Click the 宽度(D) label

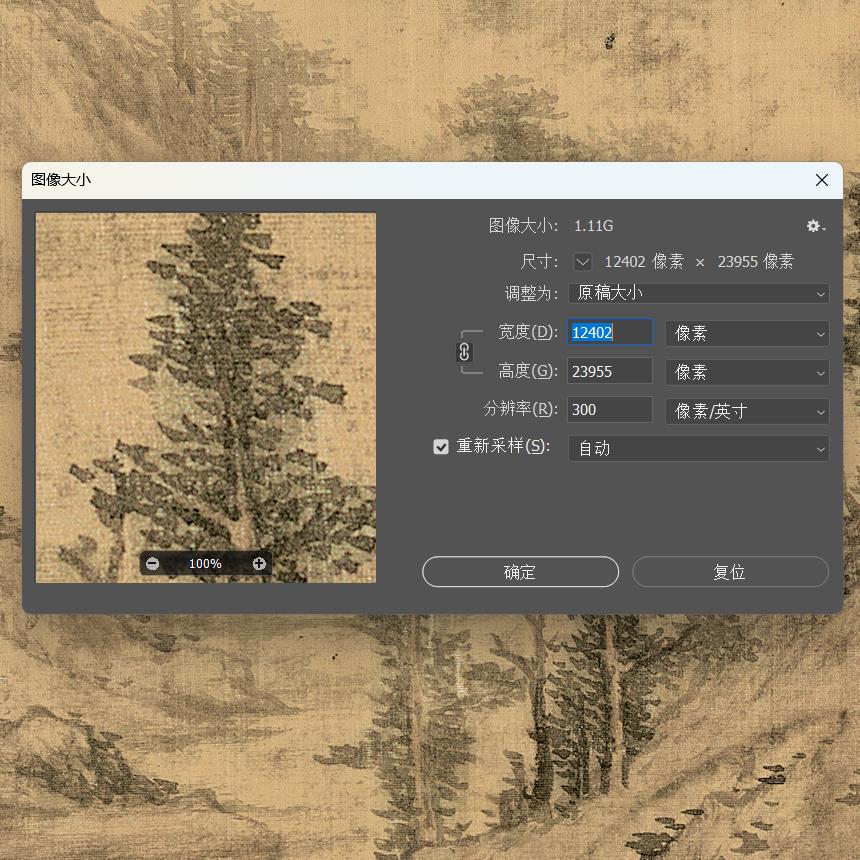click(528, 332)
